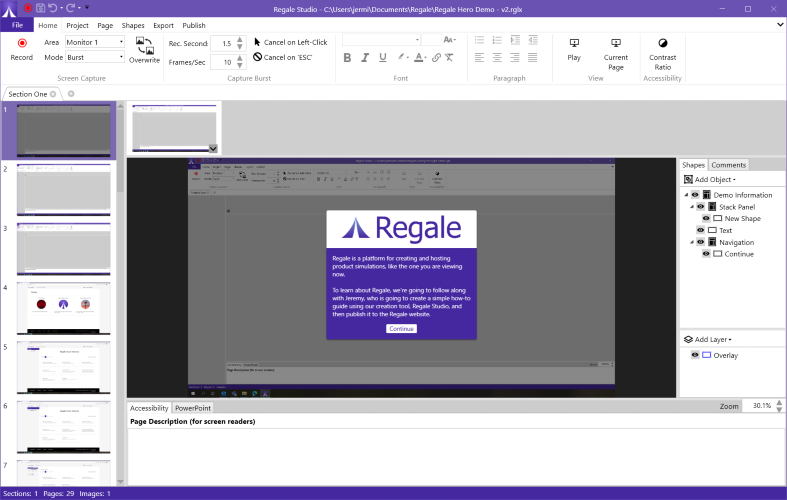Open the Contrast Ratio accessibility tool
Screen dimensions: 787x500
click(x=663, y=54)
